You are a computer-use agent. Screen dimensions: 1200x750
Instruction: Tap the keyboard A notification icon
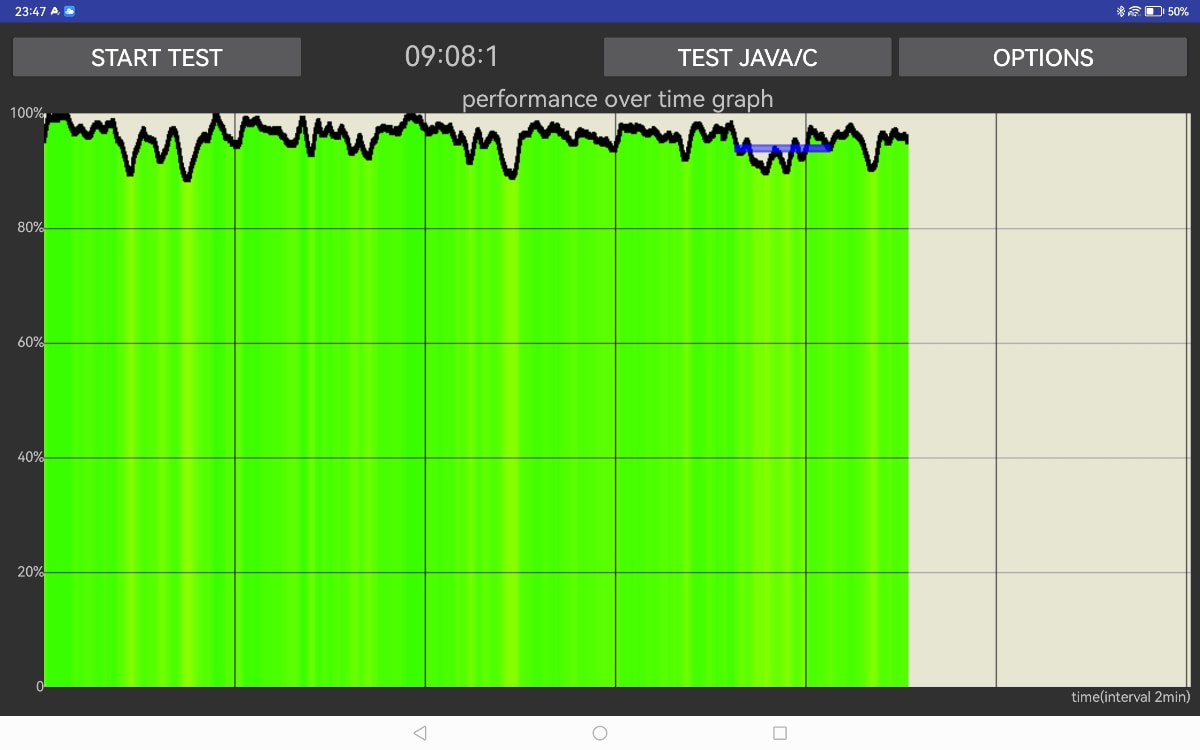(54, 11)
